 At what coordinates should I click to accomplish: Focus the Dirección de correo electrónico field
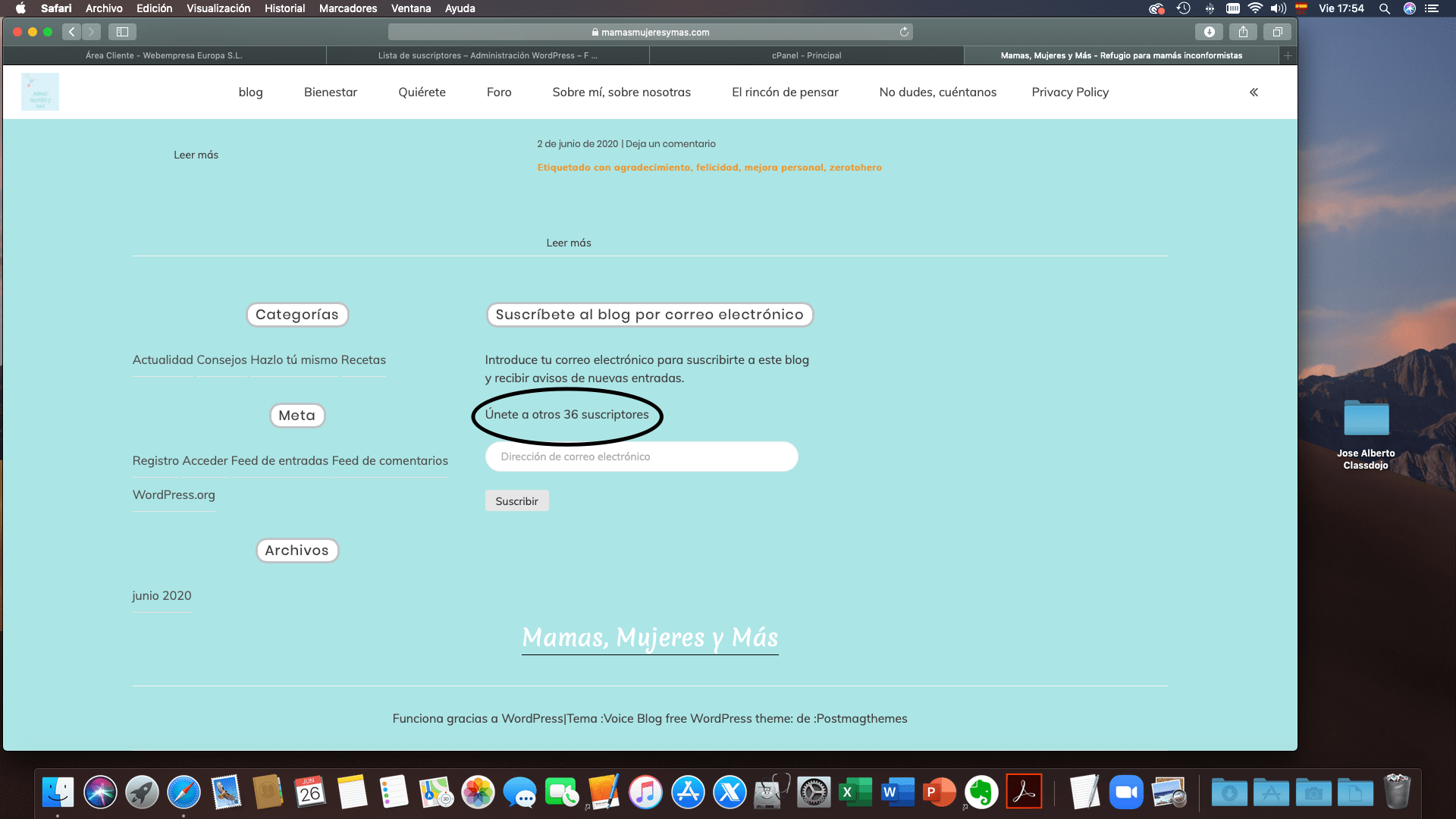(642, 457)
